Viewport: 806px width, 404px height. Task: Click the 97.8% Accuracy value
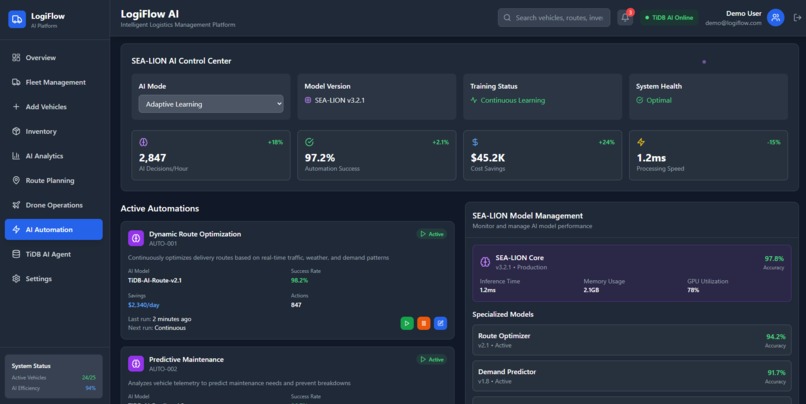774,259
